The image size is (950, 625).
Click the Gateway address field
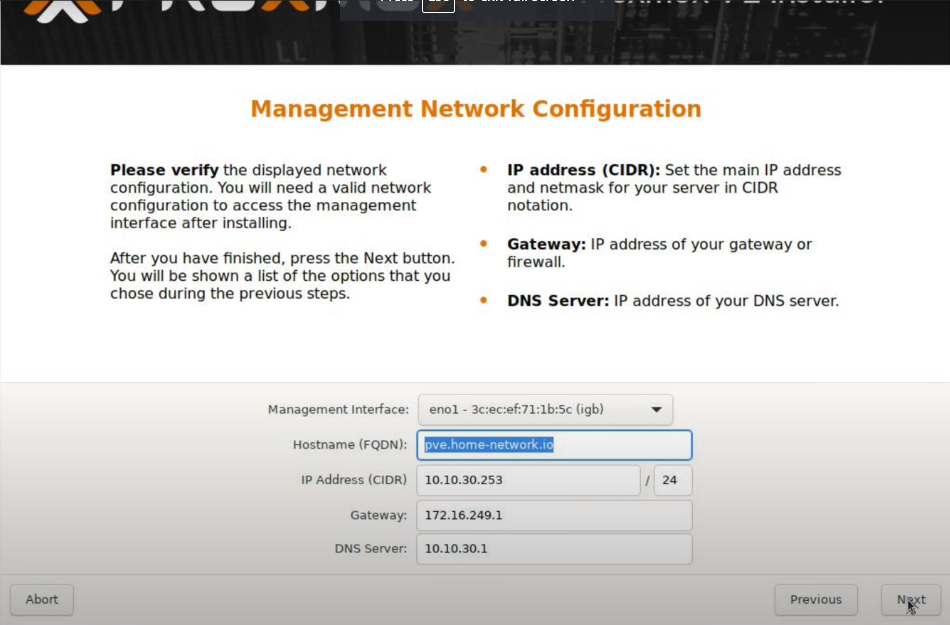pos(554,516)
